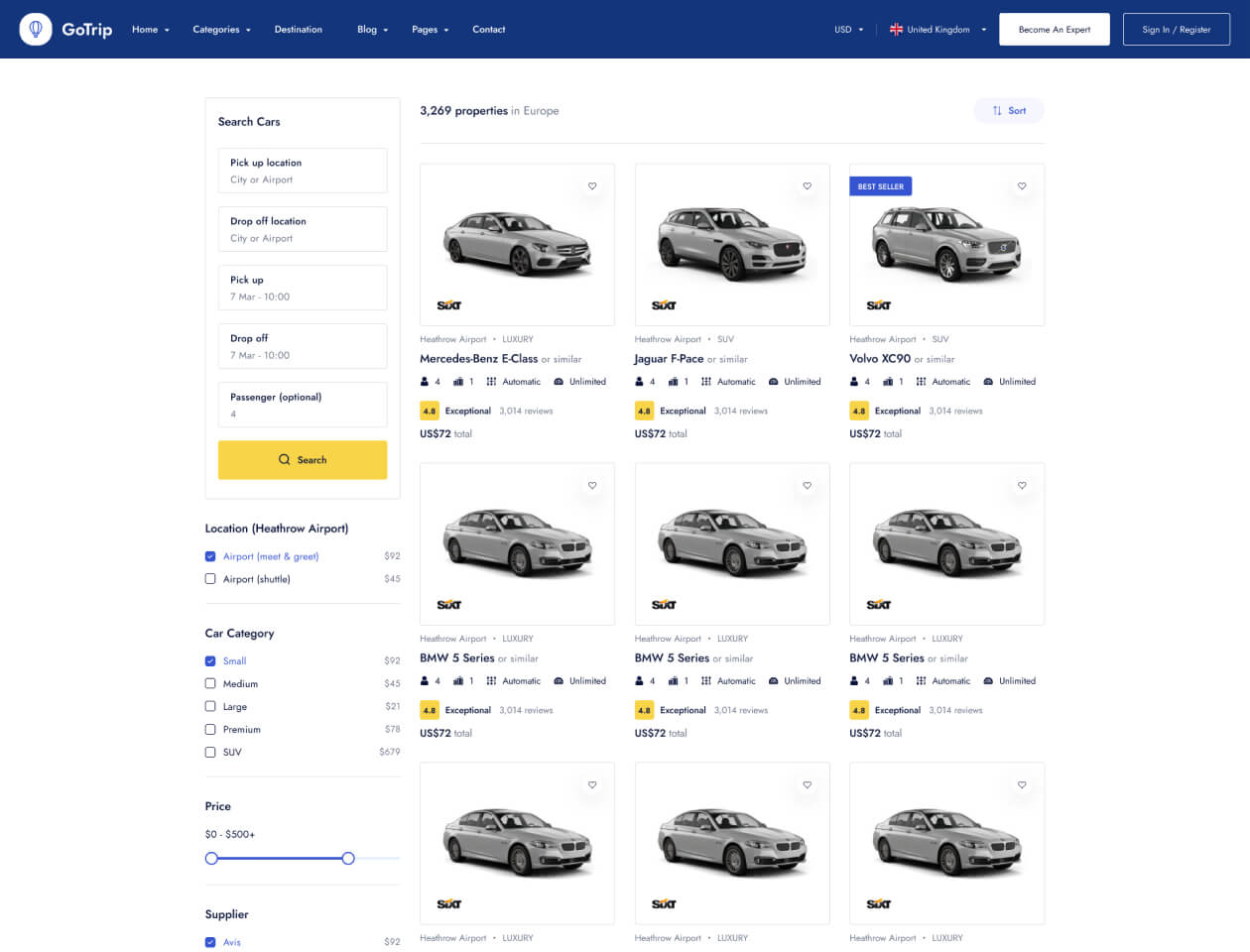Open the USD currency dropdown
The height and width of the screenshot is (952, 1250).
click(x=848, y=30)
